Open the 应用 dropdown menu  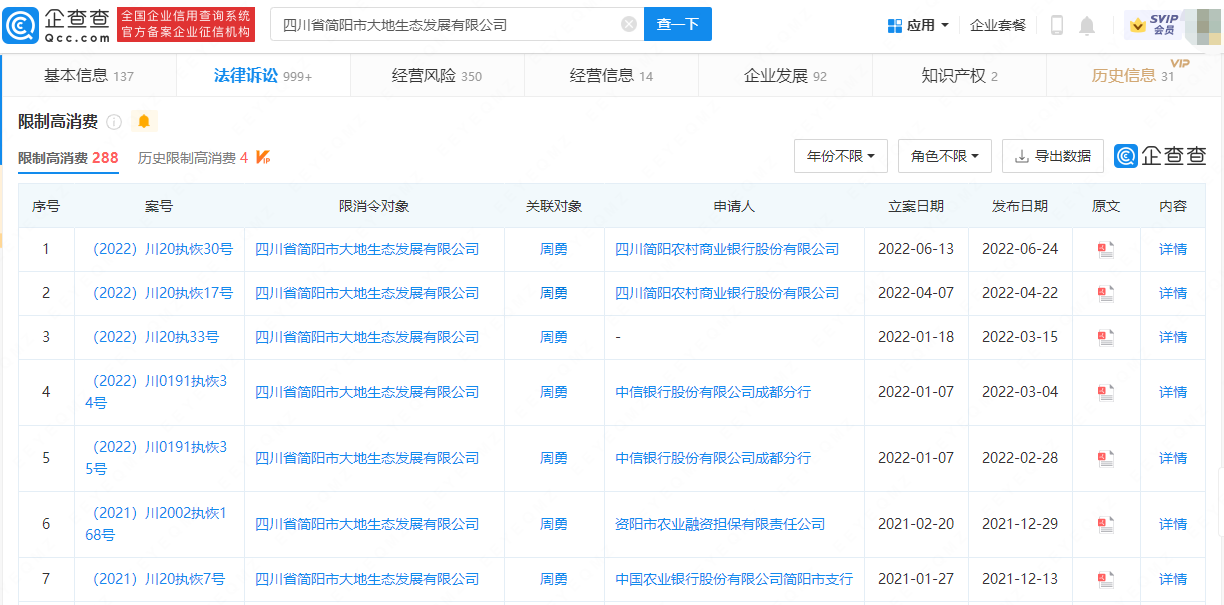coord(918,26)
